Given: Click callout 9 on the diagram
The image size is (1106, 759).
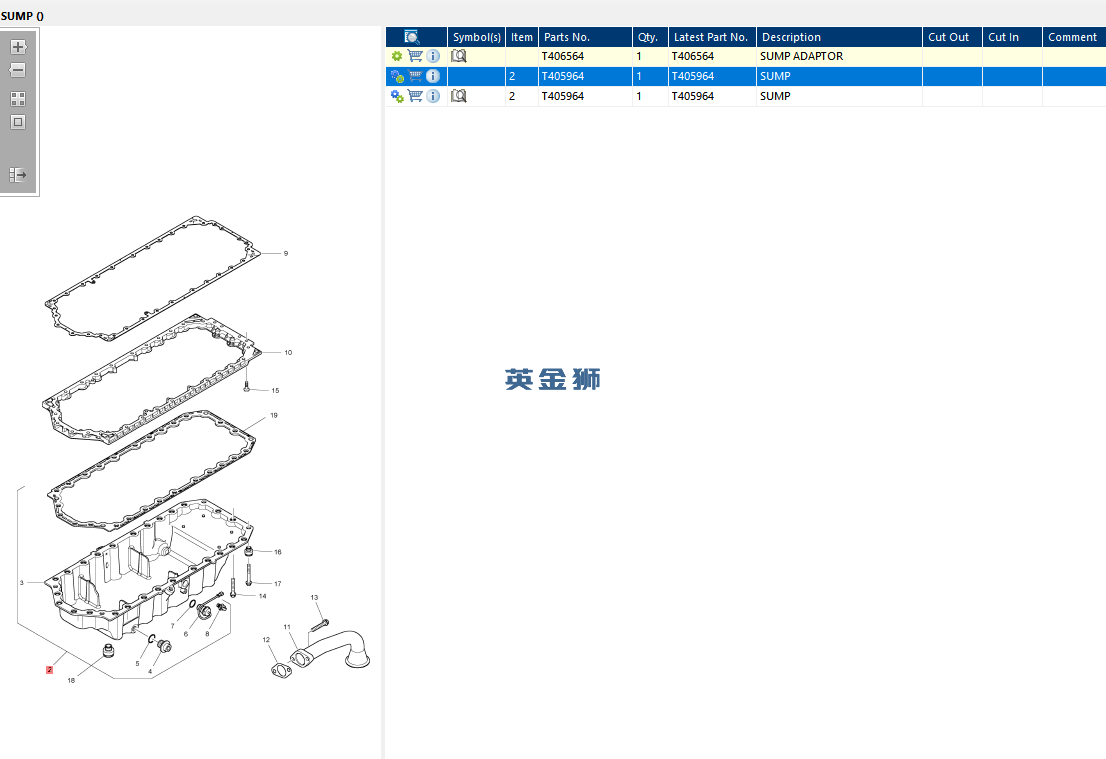Looking at the screenshot, I should click(286, 253).
